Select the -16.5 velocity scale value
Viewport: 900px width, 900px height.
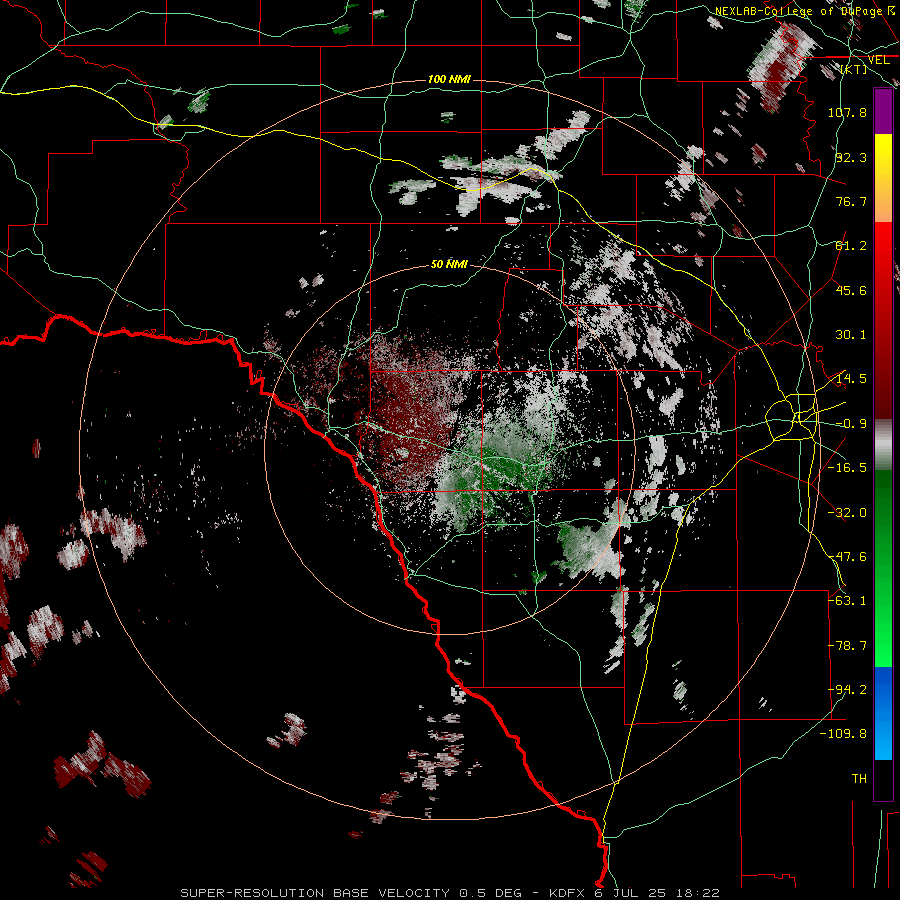847,468
